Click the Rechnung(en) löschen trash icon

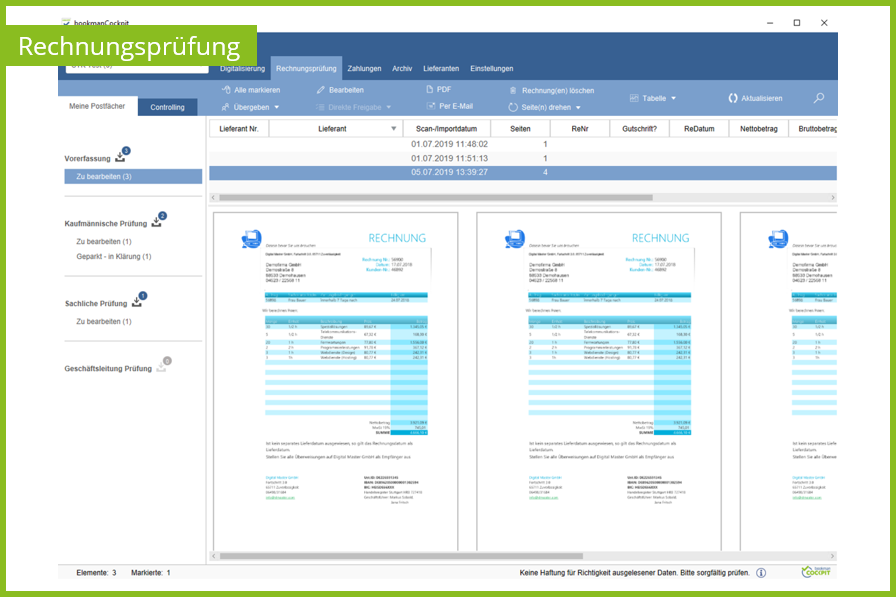pyautogui.click(x=513, y=90)
